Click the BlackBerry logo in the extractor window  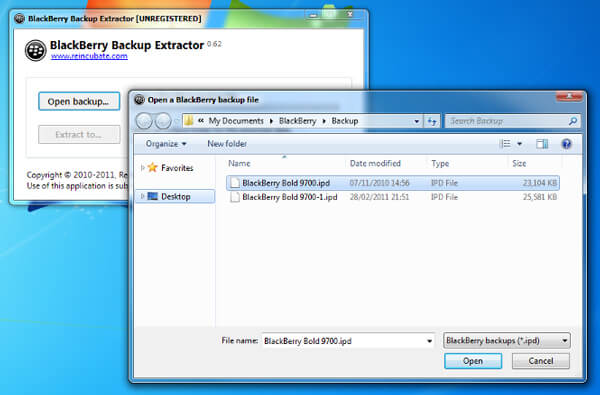36,50
